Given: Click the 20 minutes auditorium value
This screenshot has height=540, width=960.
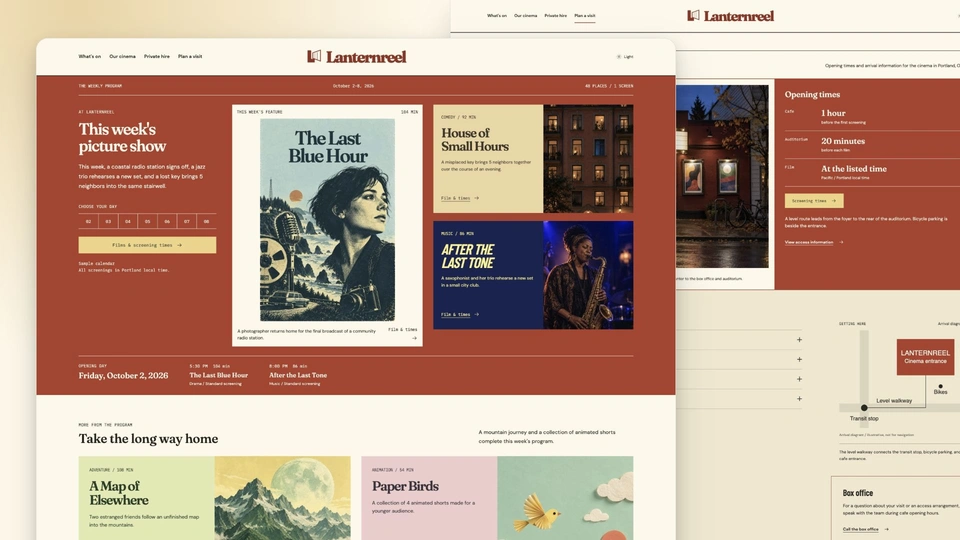Looking at the screenshot, I should (x=843, y=141).
